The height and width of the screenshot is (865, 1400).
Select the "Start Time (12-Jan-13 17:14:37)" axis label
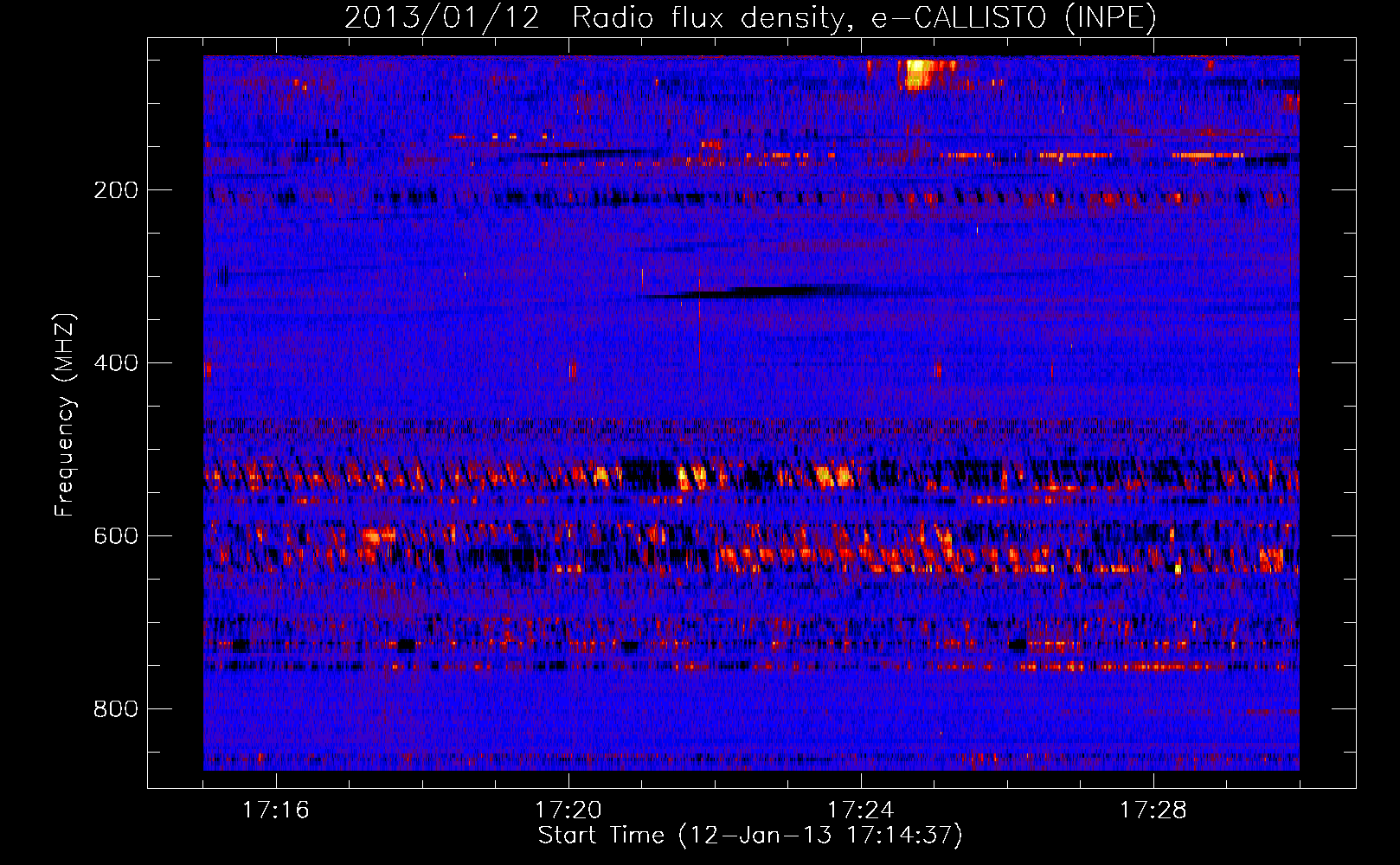[x=750, y=836]
